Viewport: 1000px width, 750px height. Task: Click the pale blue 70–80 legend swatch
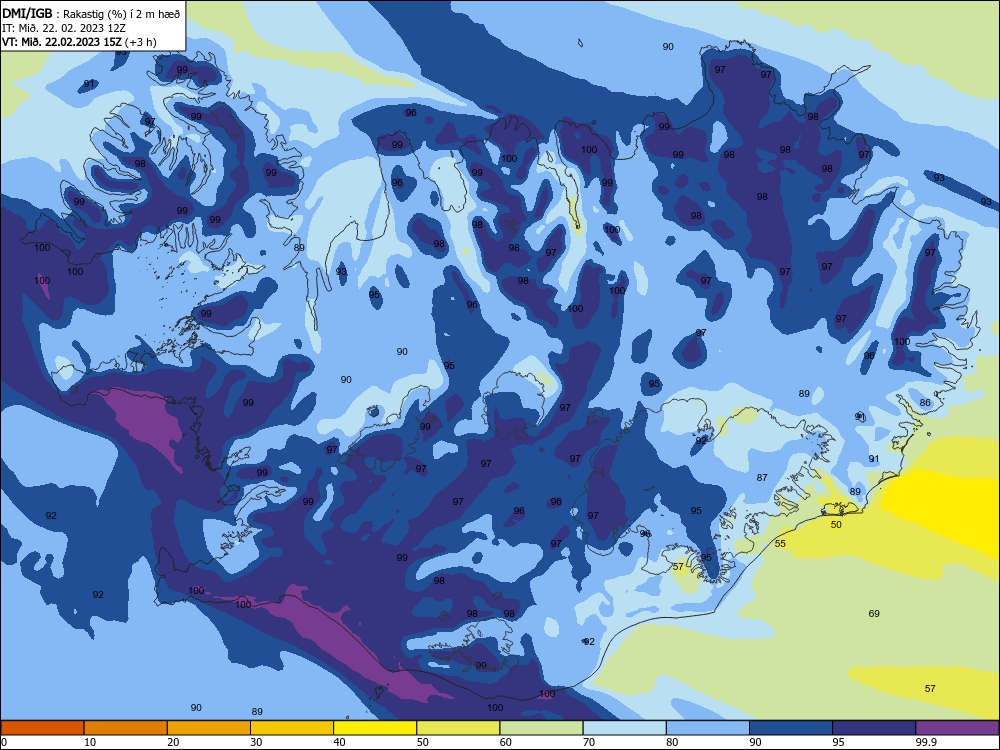tap(624, 728)
